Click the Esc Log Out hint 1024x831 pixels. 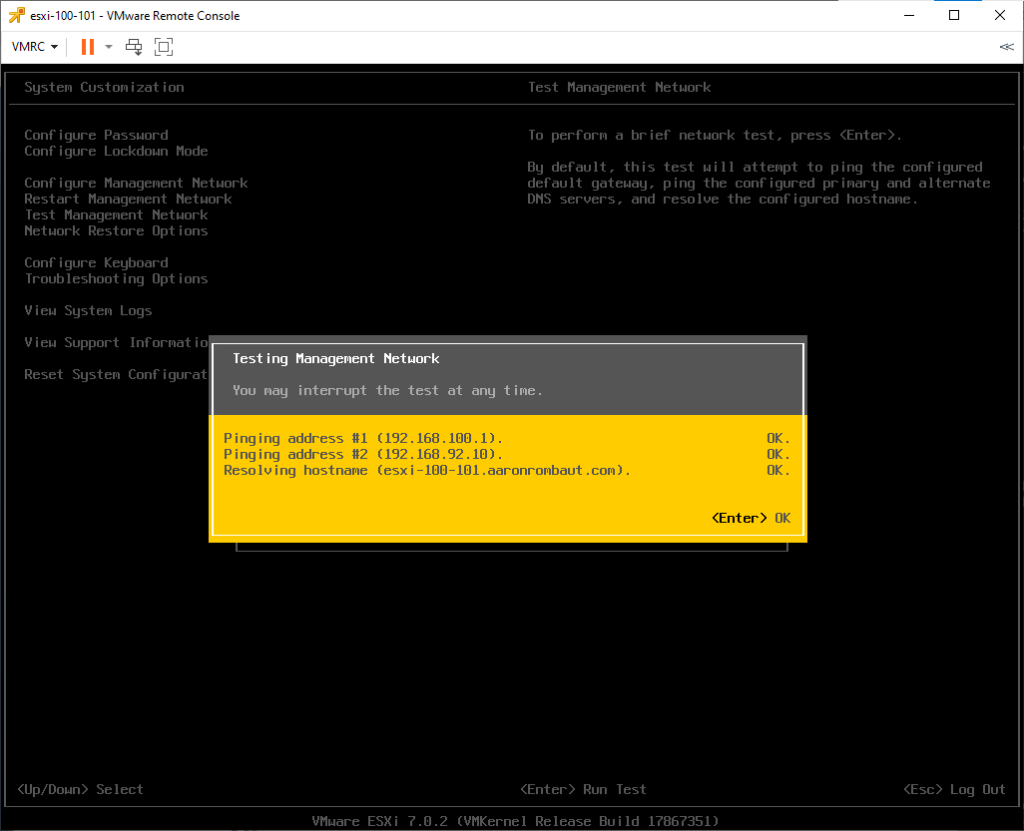point(954,789)
